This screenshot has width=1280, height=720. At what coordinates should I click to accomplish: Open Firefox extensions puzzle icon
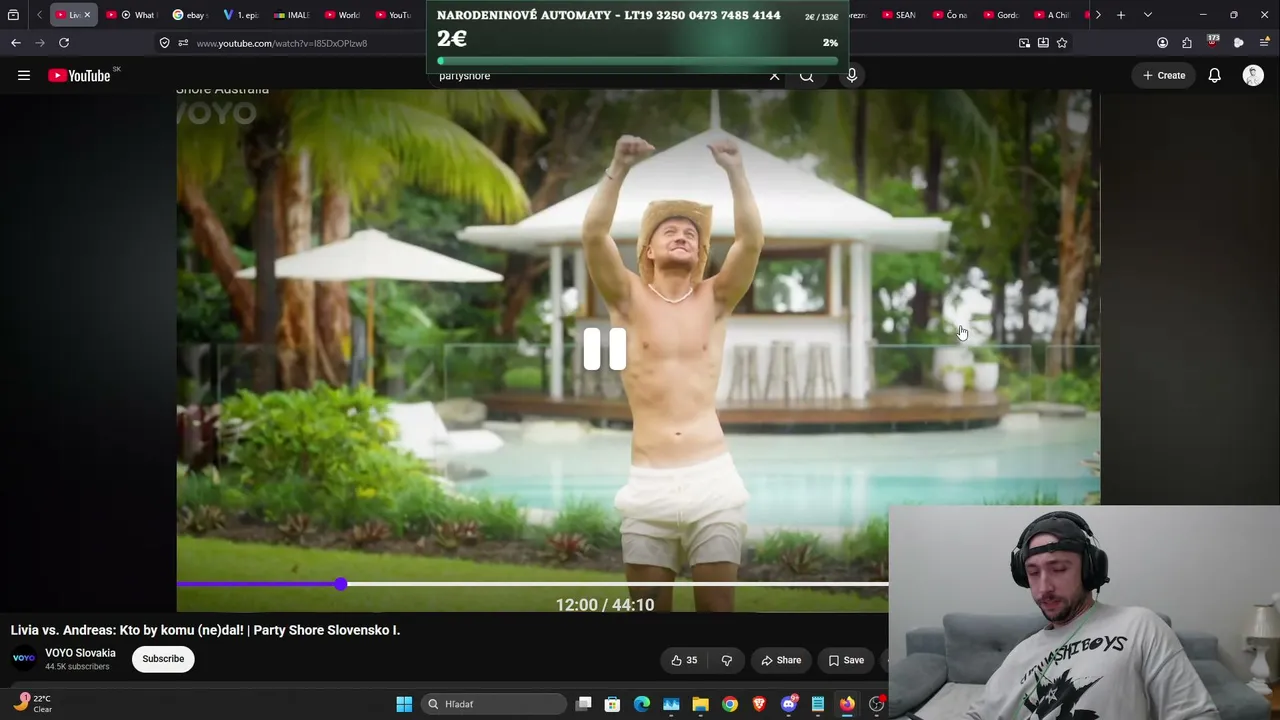click(1187, 43)
